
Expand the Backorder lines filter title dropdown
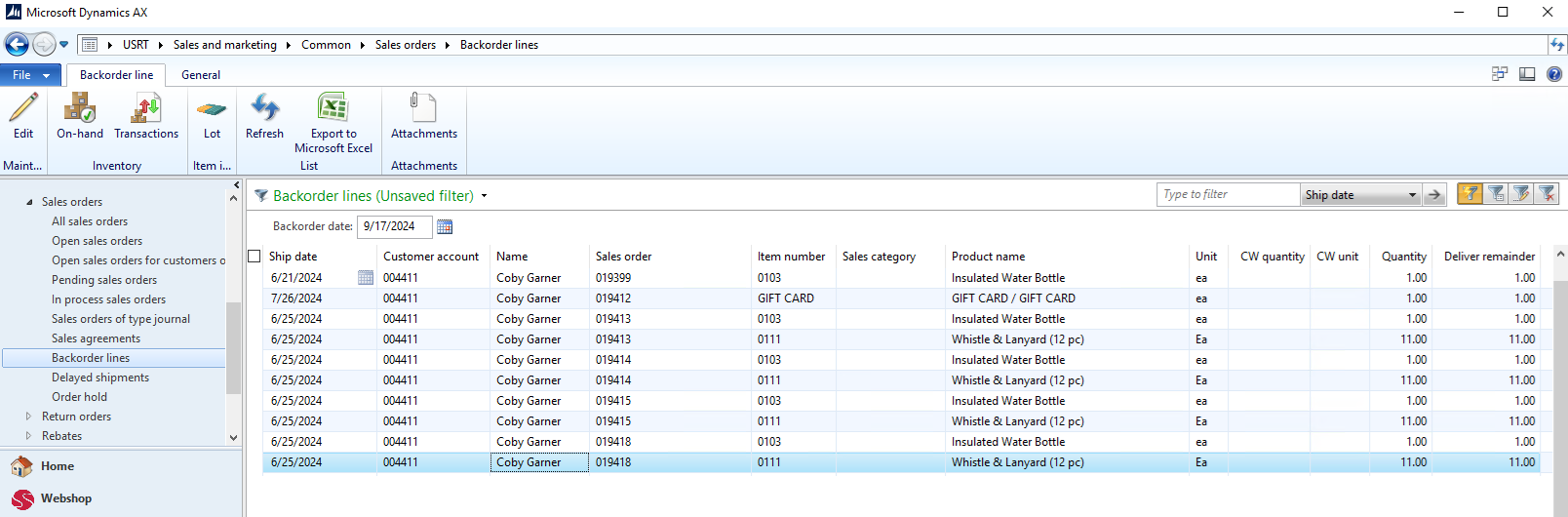click(x=484, y=196)
